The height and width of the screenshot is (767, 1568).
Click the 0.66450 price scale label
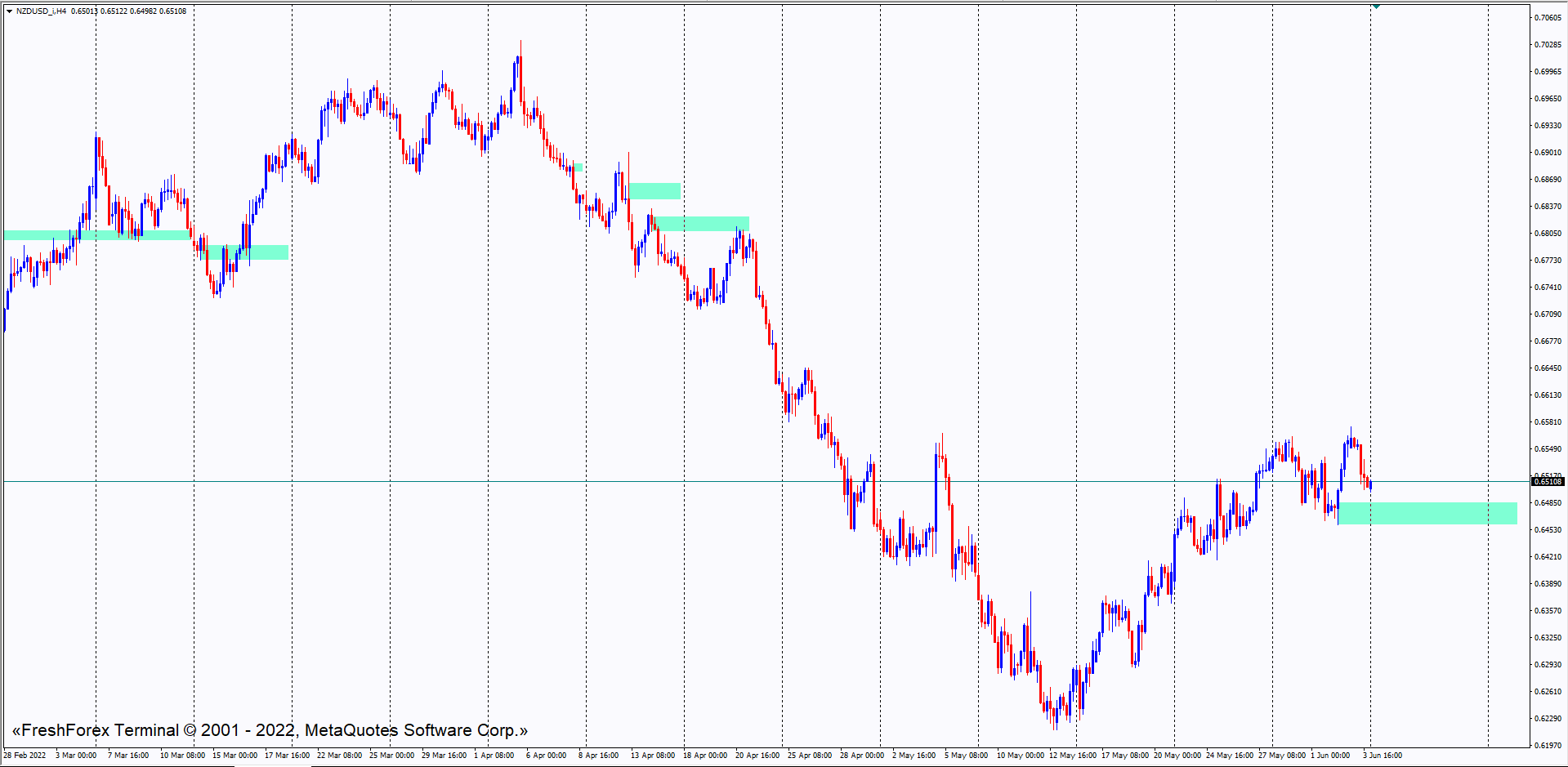(1547, 368)
